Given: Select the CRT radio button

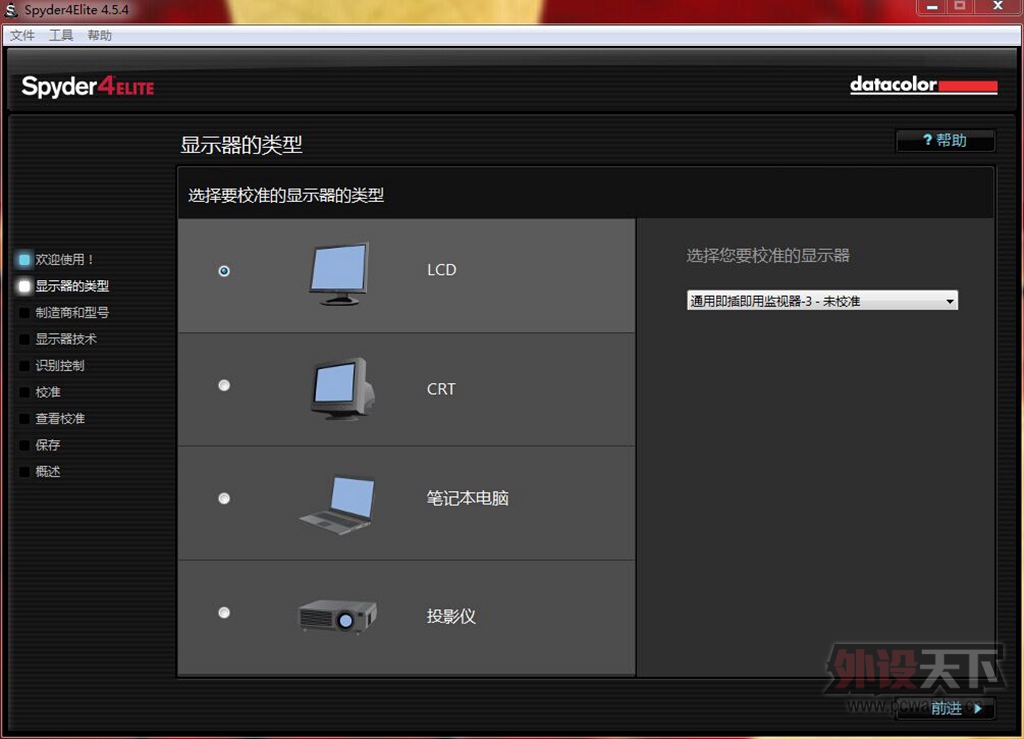Looking at the screenshot, I should tap(224, 386).
